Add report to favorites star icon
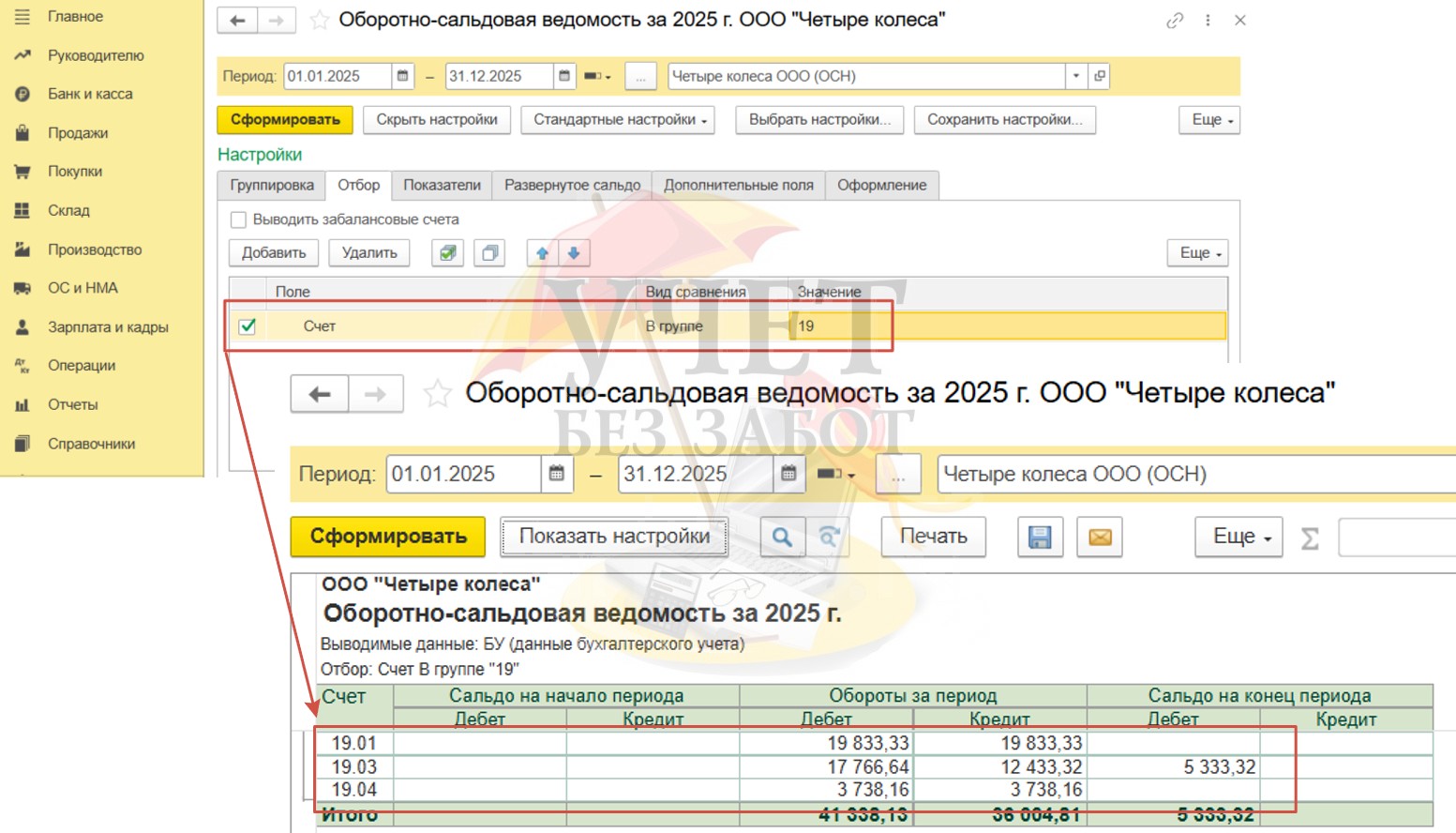This screenshot has height=833, width=1456. (320, 20)
